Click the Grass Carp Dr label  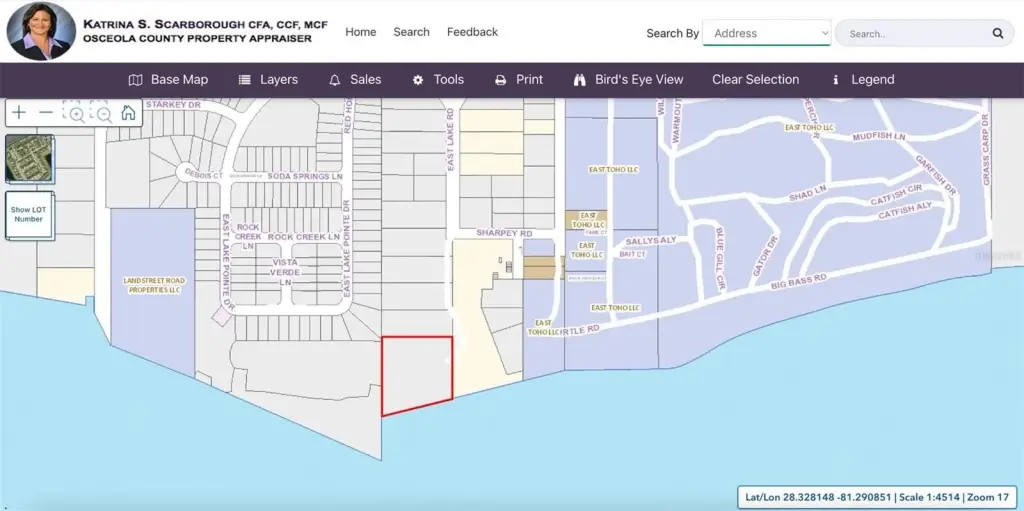click(986, 150)
